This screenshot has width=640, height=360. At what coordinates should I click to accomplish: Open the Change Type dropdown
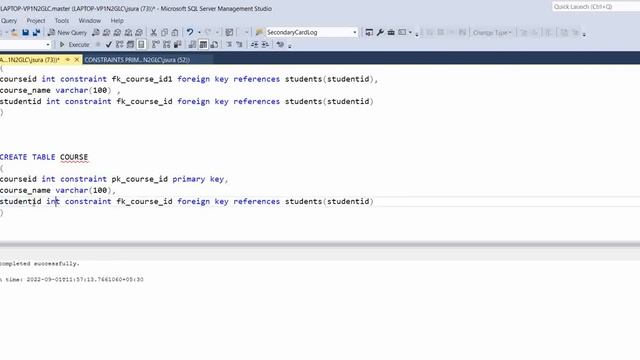click(492, 33)
